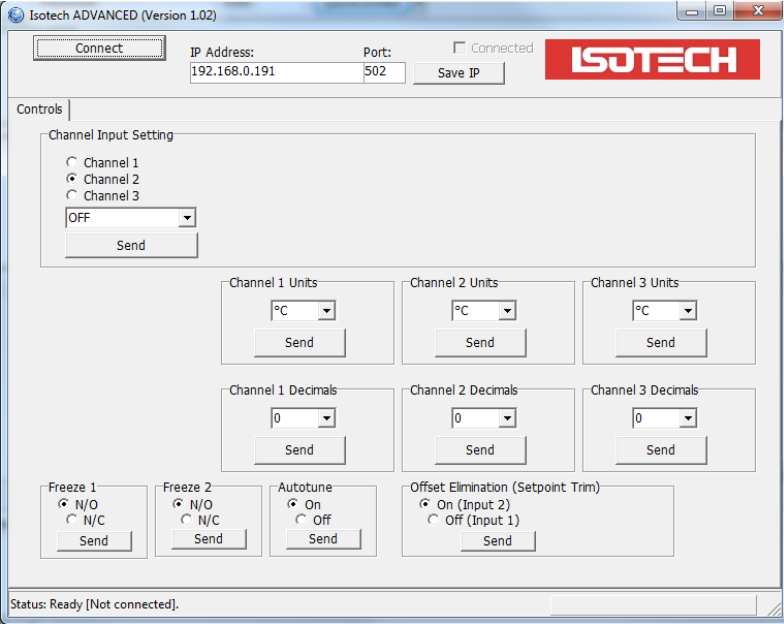The width and height of the screenshot is (784, 624).
Task: Open the Channel 3 Decimals dropdown
Action: 664,418
